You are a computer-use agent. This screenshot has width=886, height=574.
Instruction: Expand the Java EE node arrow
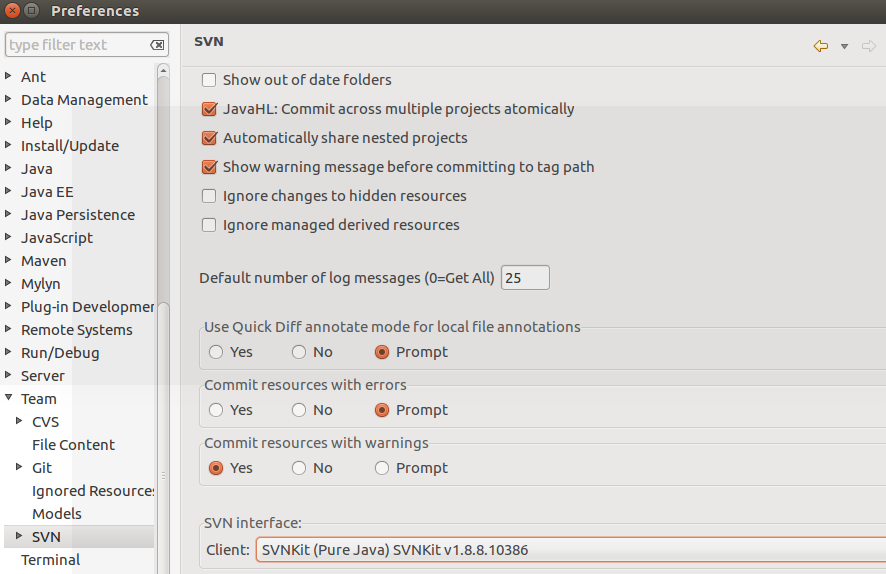(8, 190)
